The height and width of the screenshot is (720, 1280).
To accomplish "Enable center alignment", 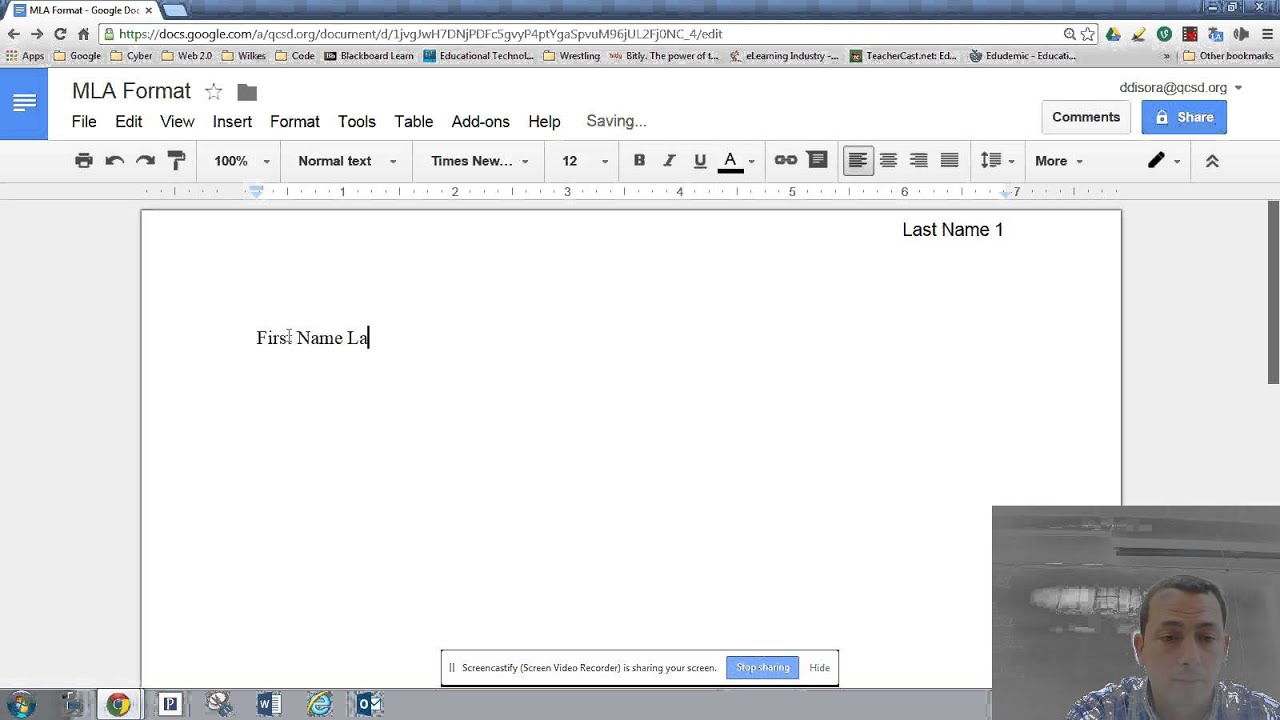I will pyautogui.click(x=888, y=161).
